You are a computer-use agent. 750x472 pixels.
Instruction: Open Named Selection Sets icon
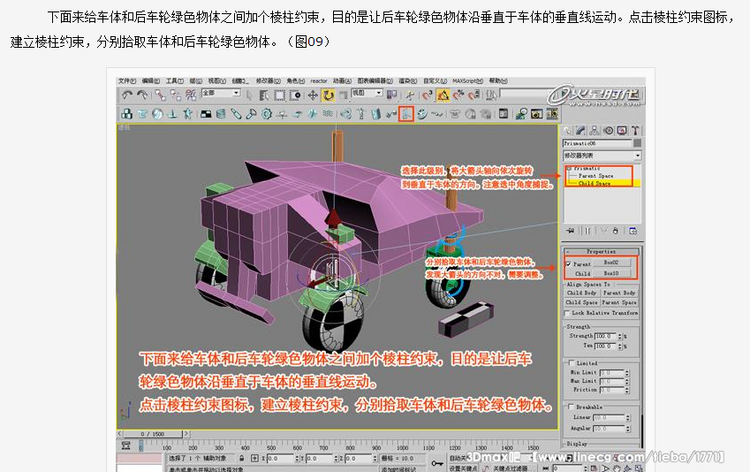(491, 95)
